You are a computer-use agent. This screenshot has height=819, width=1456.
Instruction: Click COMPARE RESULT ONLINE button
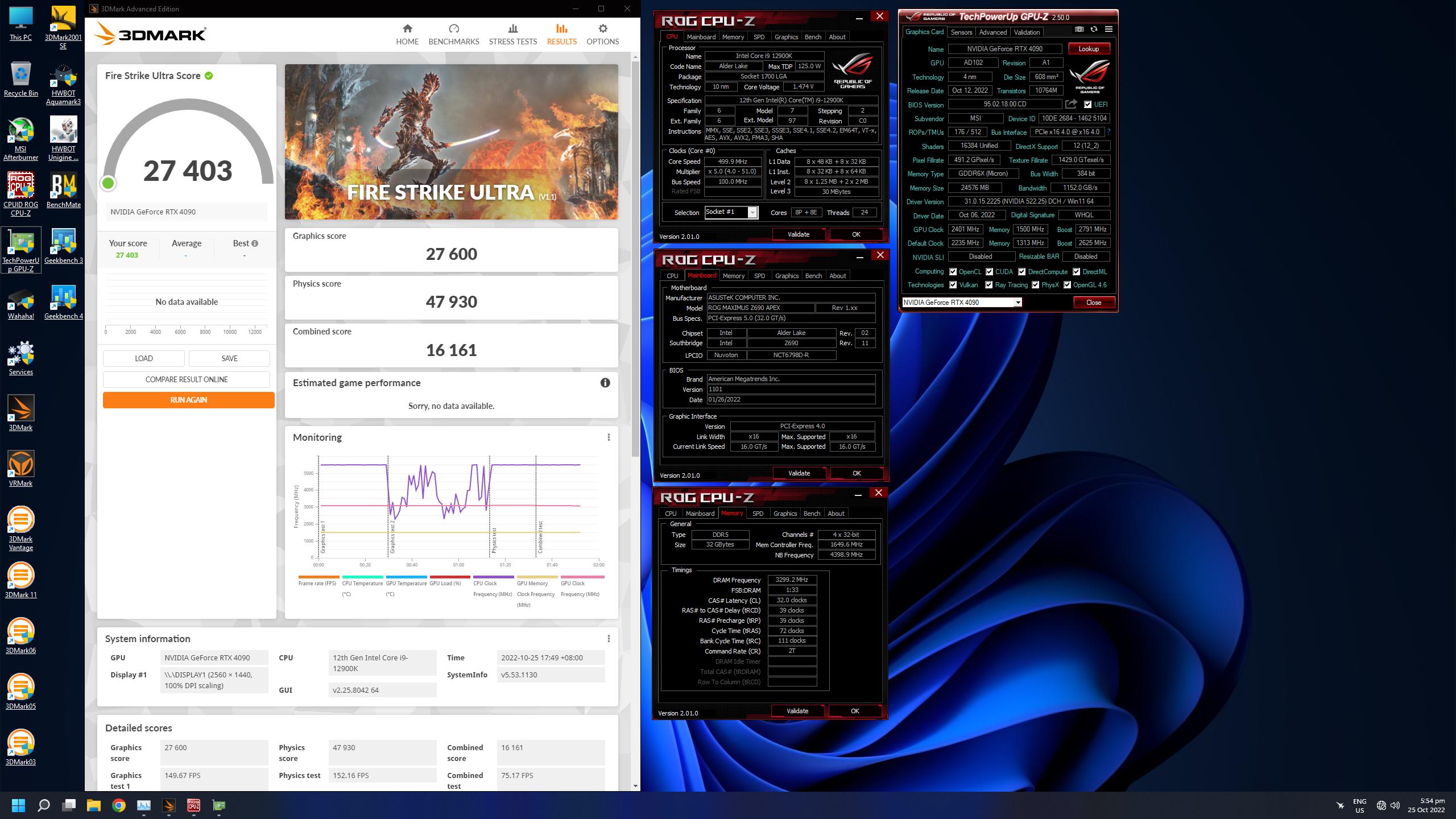[187, 379]
